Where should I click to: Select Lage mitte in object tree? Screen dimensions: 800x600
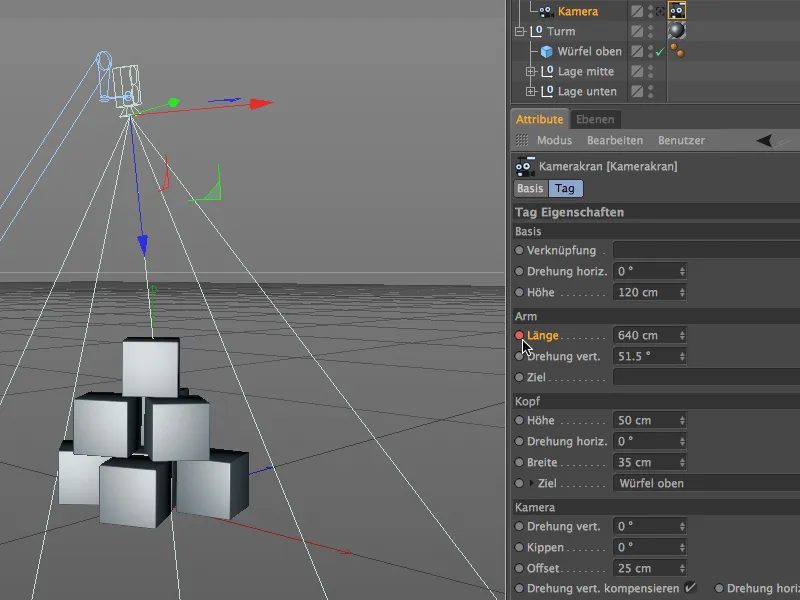tap(586, 71)
